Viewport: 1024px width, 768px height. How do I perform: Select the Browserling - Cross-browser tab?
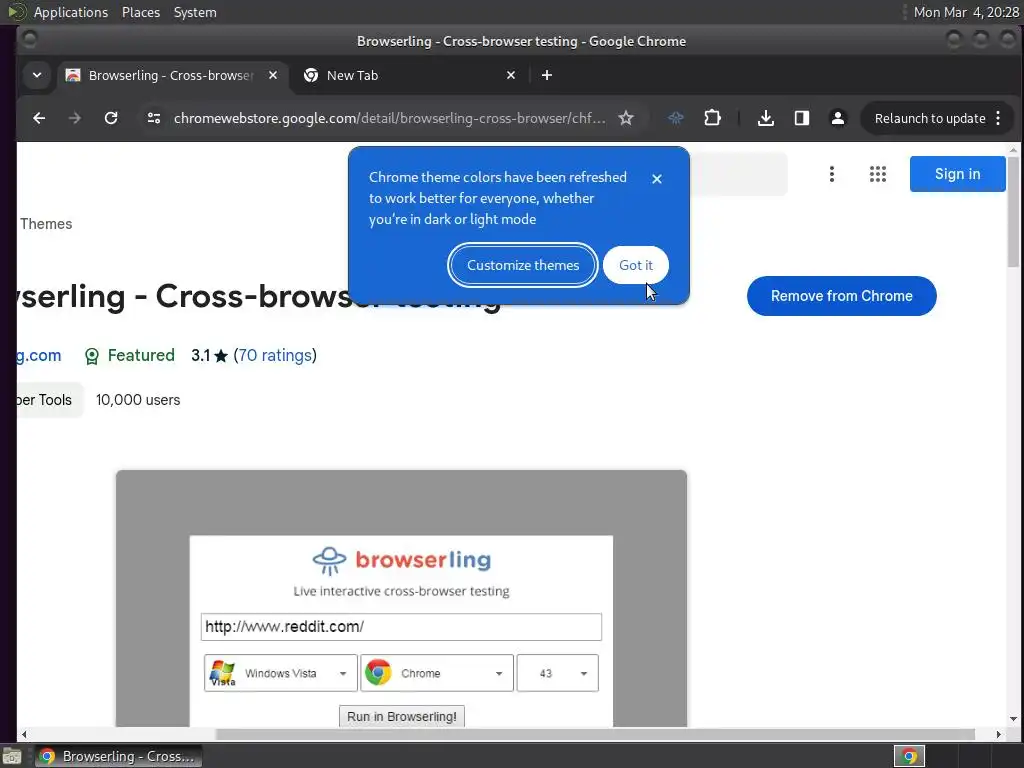pos(173,75)
